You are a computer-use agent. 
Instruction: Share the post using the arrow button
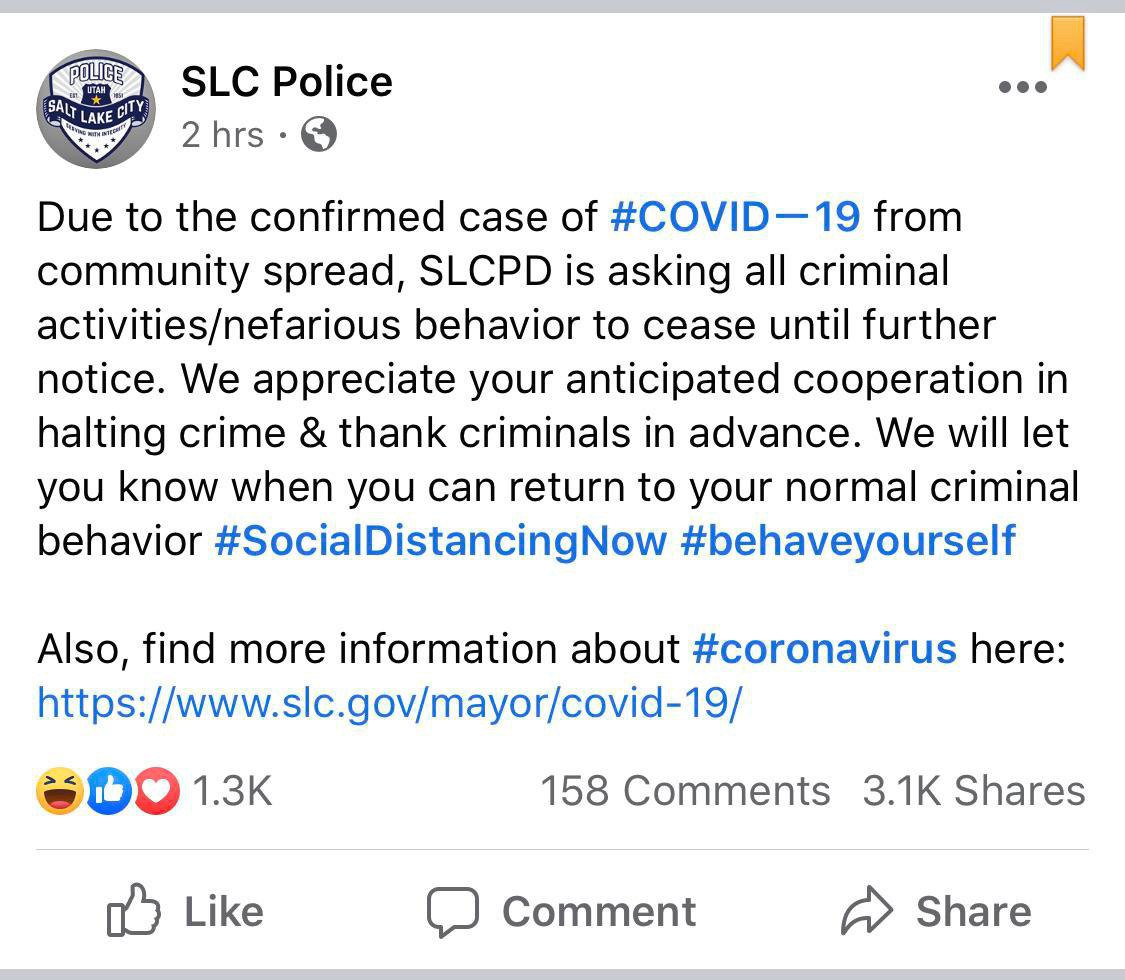click(x=936, y=911)
